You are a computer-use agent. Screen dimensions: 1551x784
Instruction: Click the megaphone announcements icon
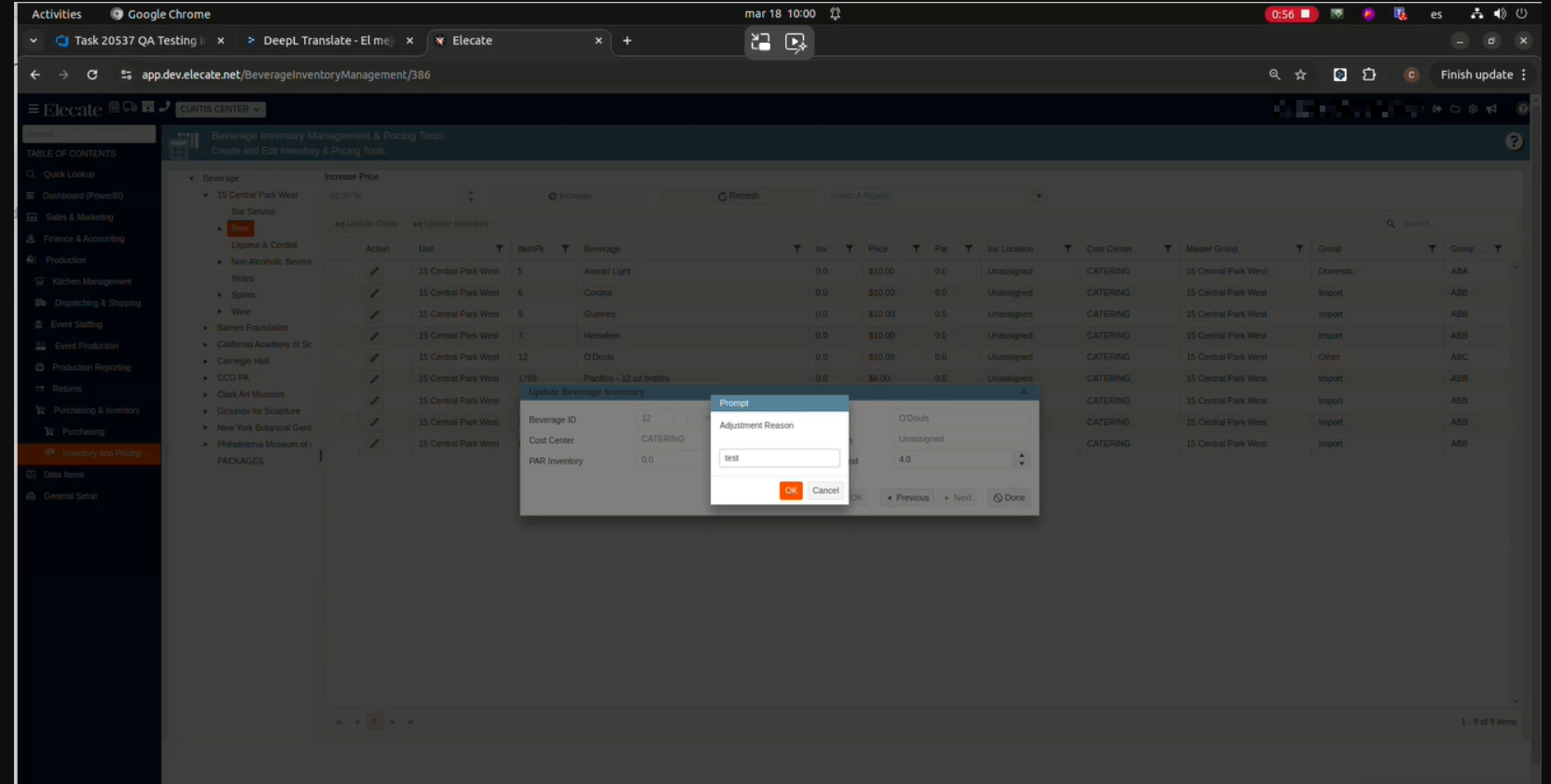click(x=1491, y=109)
